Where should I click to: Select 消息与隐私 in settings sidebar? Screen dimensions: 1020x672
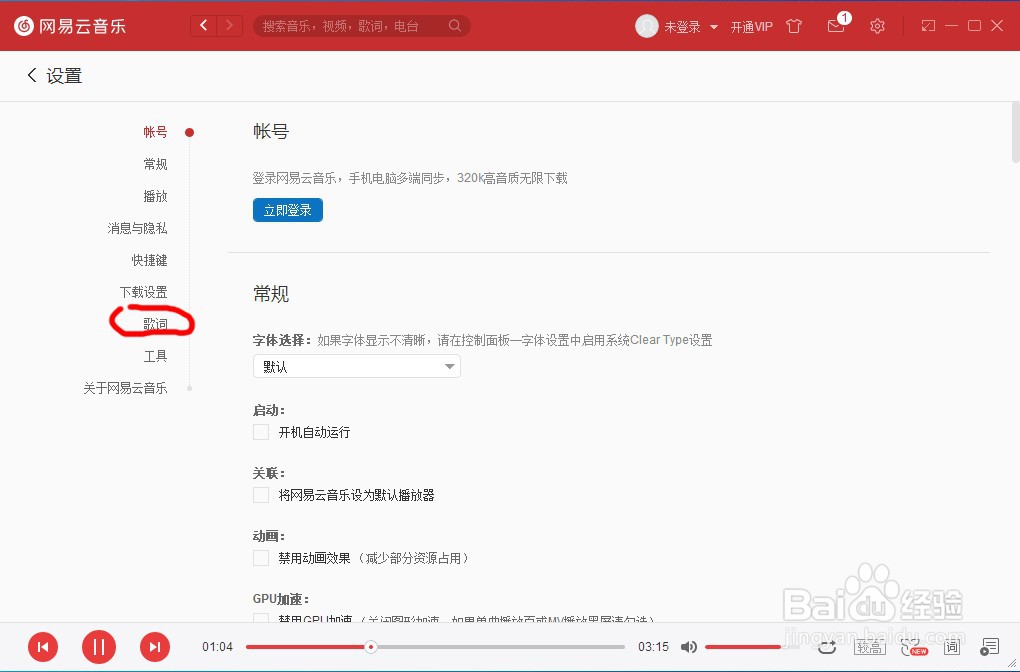137,228
